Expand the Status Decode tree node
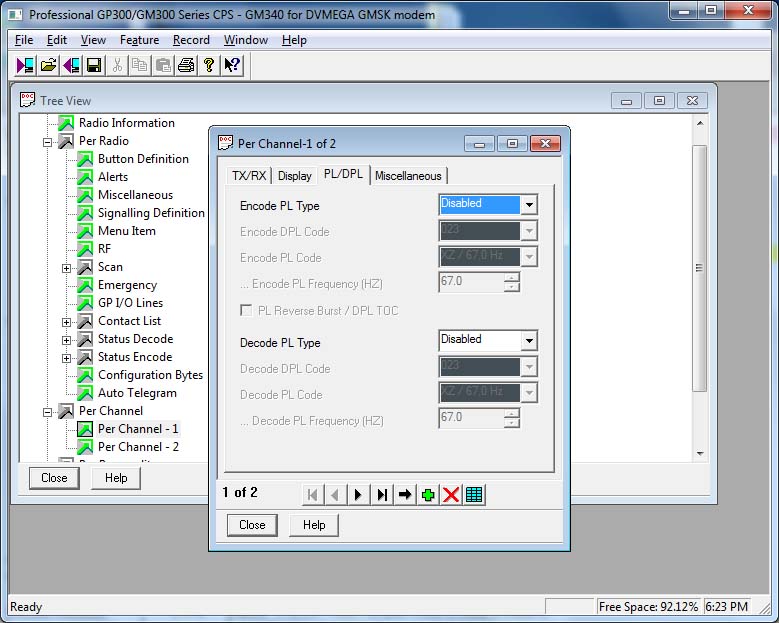Image resolution: width=779 pixels, height=623 pixels. click(66, 340)
